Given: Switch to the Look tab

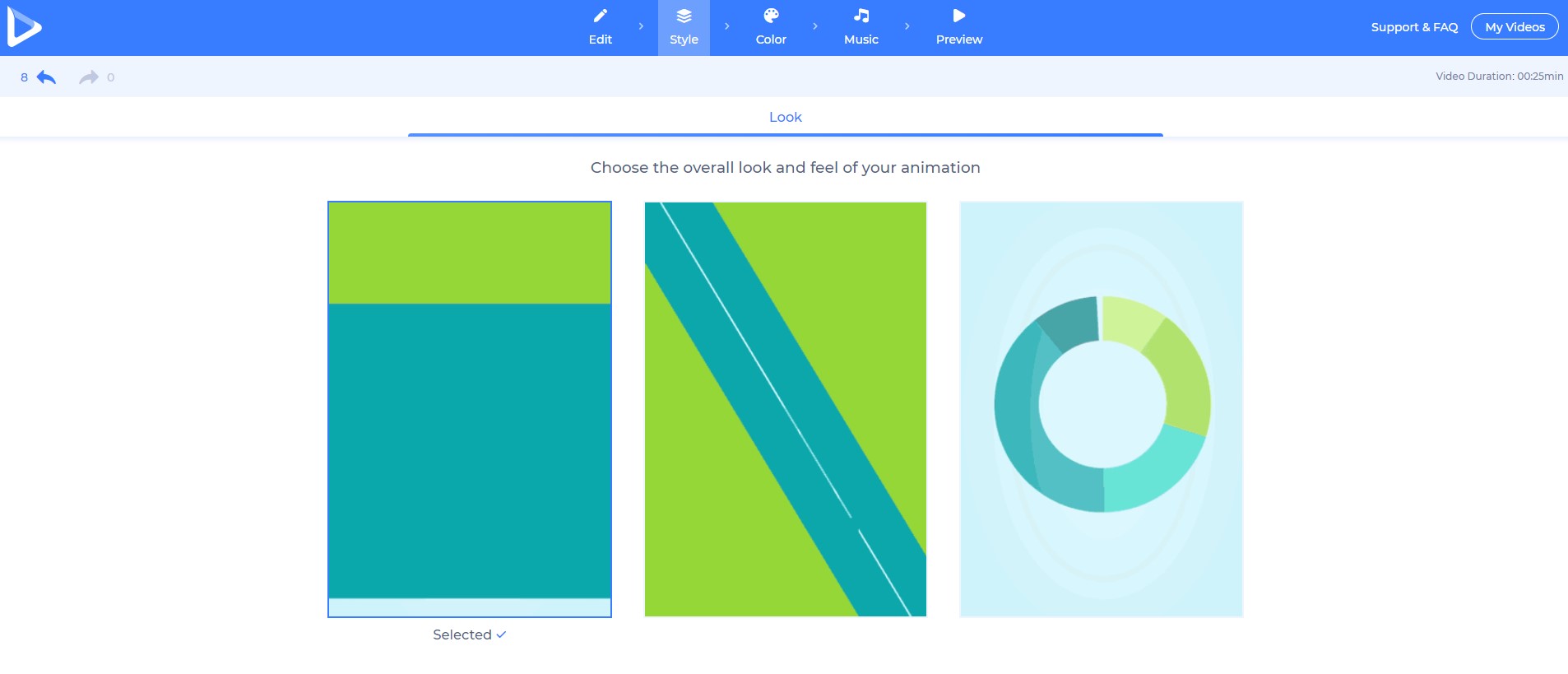Looking at the screenshot, I should [x=785, y=118].
